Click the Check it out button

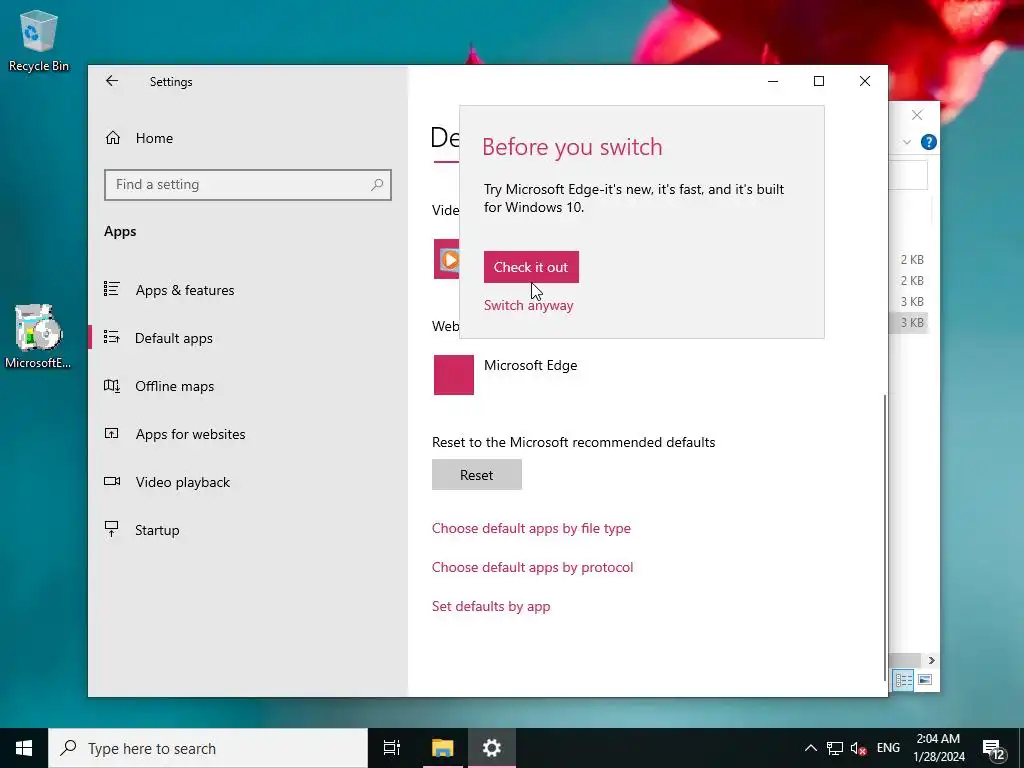pos(531,267)
